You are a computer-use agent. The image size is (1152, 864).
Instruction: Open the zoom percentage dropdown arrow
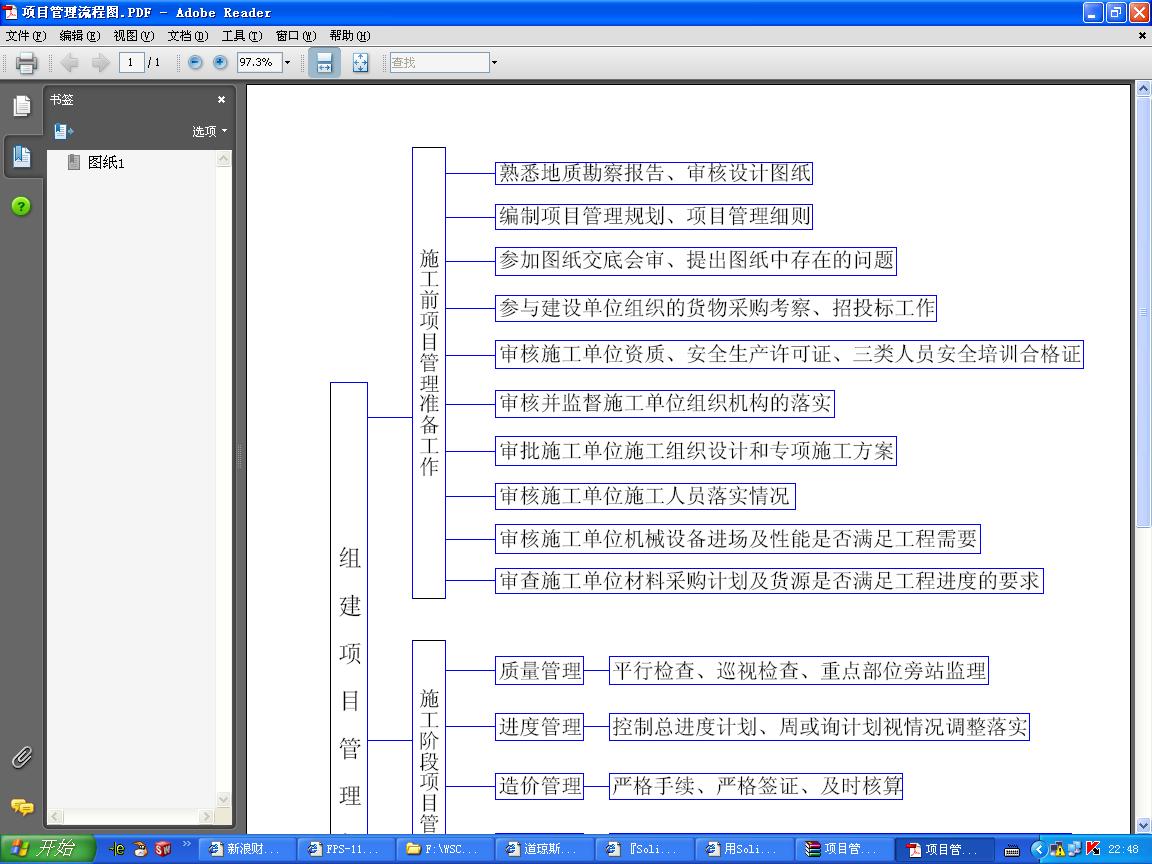[x=287, y=62]
